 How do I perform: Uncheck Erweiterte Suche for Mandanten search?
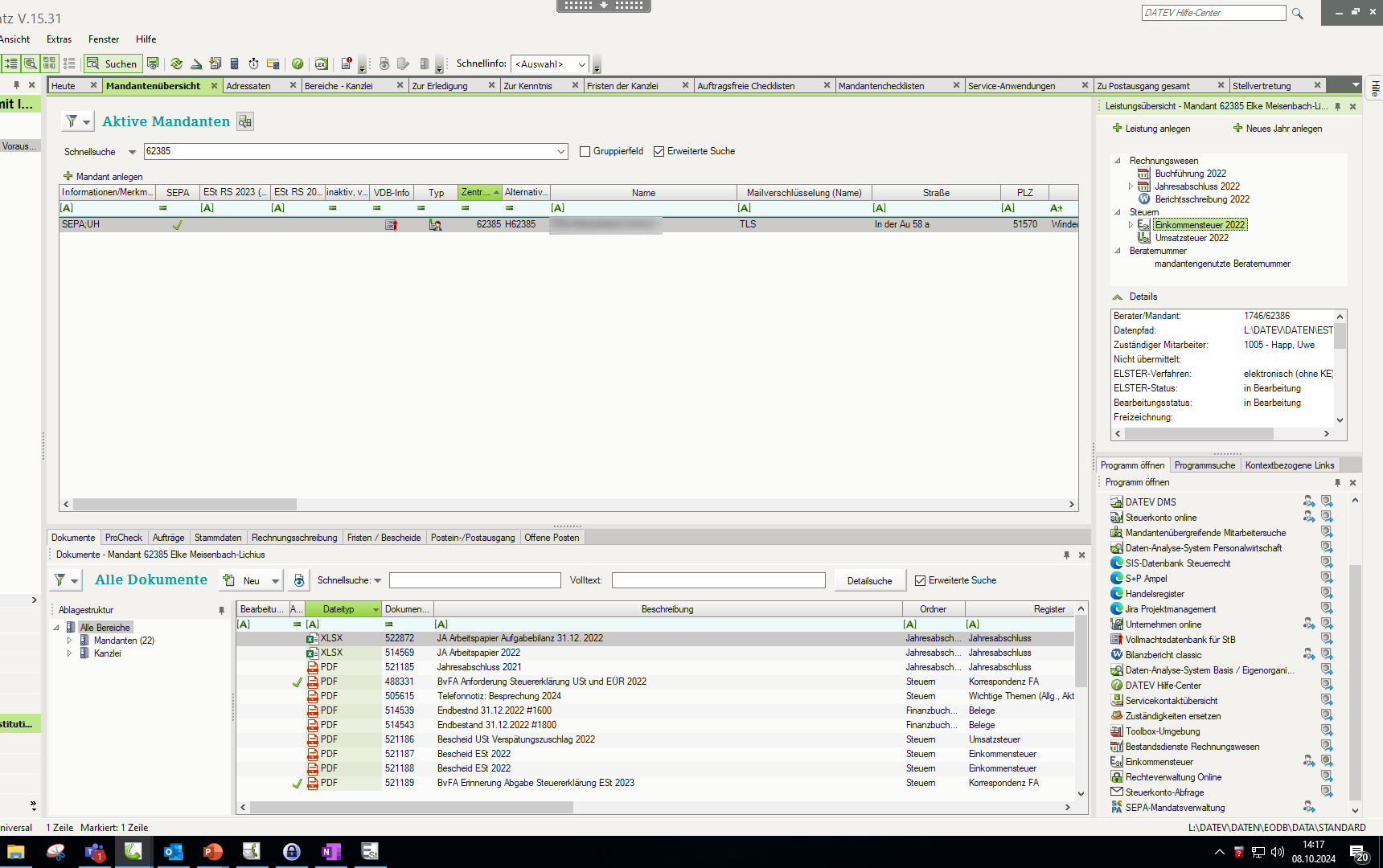[659, 151]
